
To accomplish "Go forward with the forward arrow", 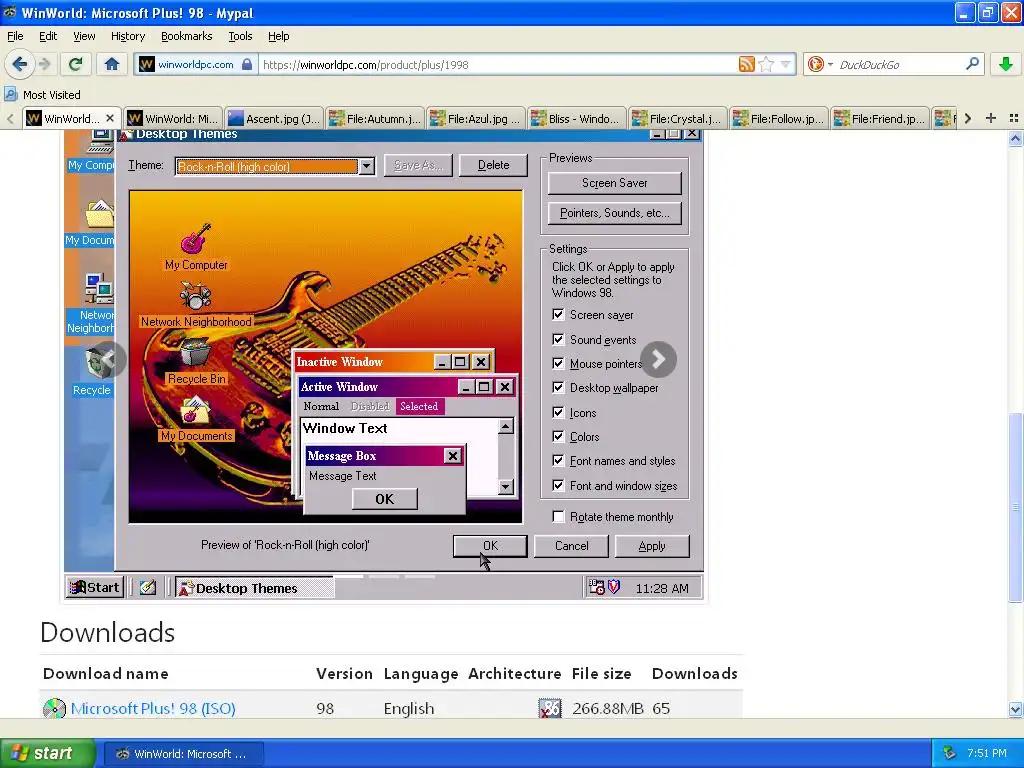I will click(x=44, y=64).
